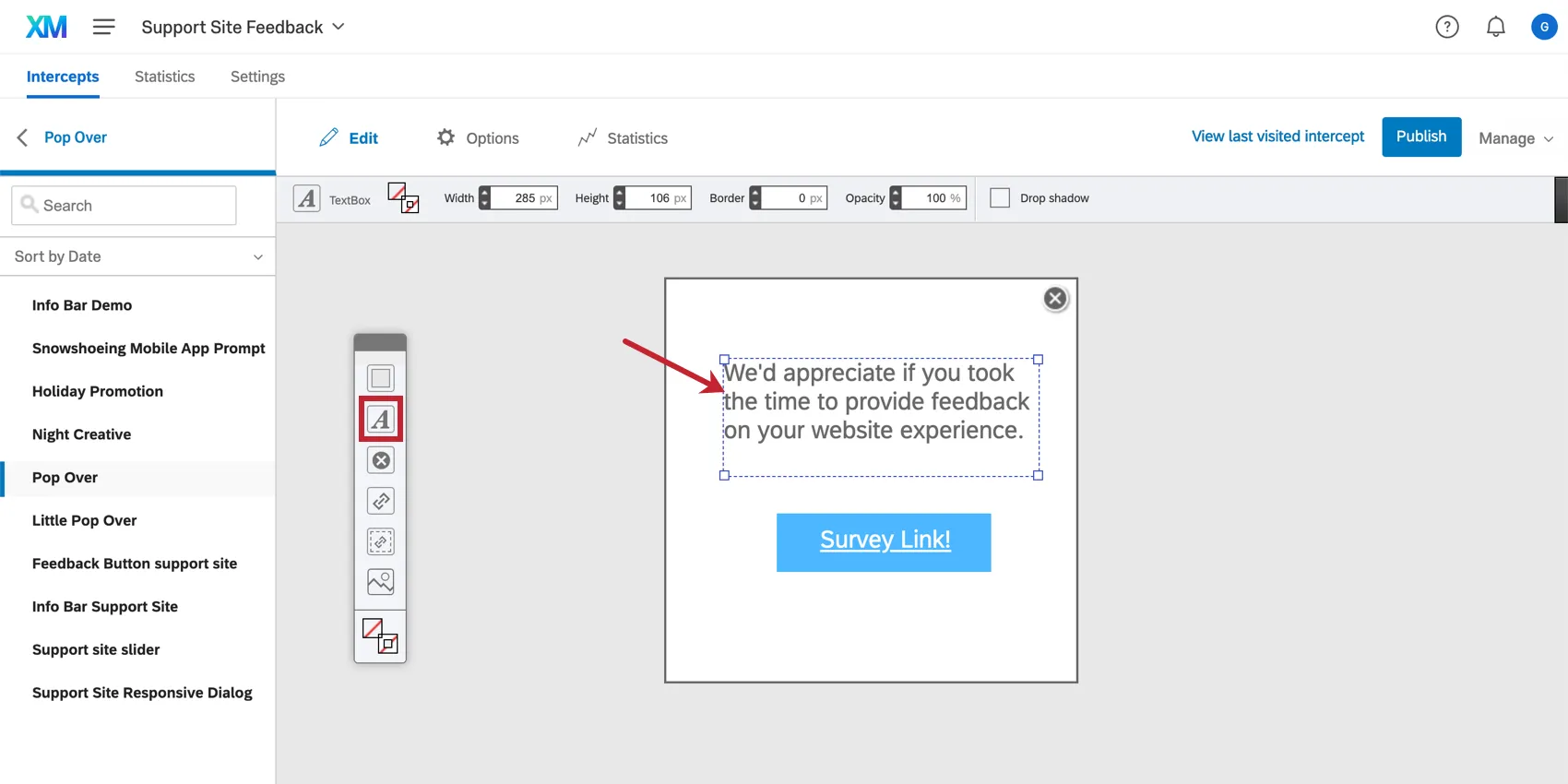Expand the Sort by Date dropdown
1568x784 pixels.
click(x=137, y=256)
